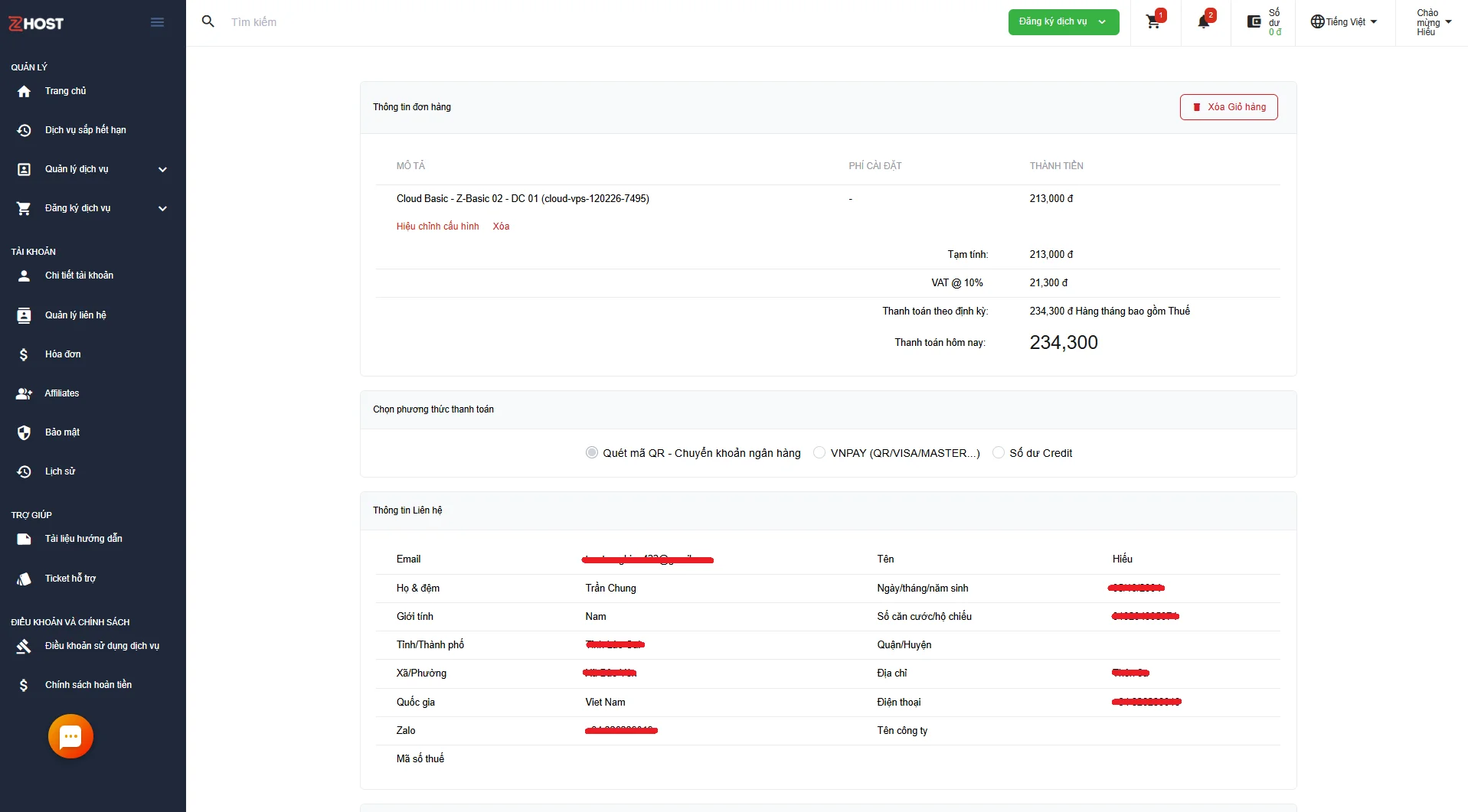Open the orange chat bubble widget
The height and width of the screenshot is (812, 1468).
(x=70, y=736)
